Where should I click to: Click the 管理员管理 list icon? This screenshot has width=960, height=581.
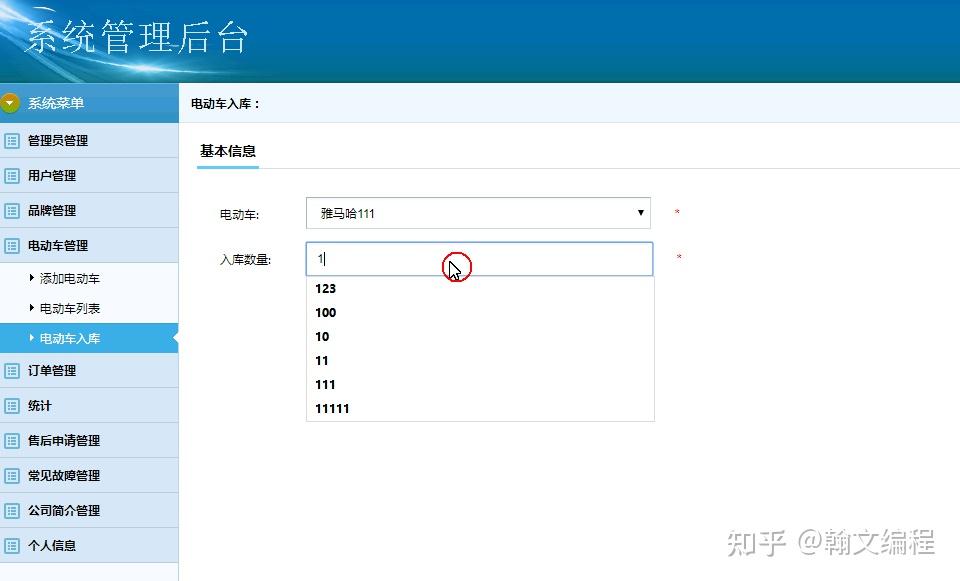12,141
